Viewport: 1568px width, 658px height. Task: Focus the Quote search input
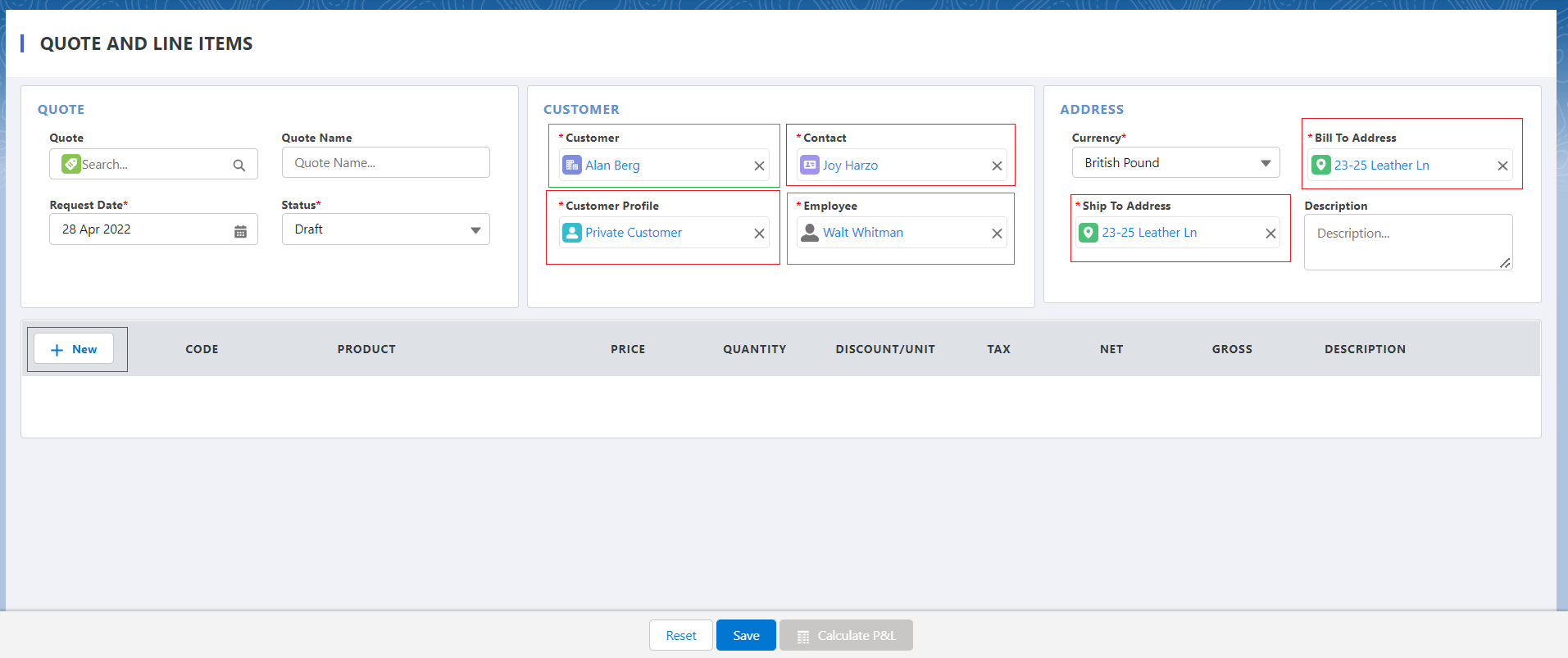[153, 164]
